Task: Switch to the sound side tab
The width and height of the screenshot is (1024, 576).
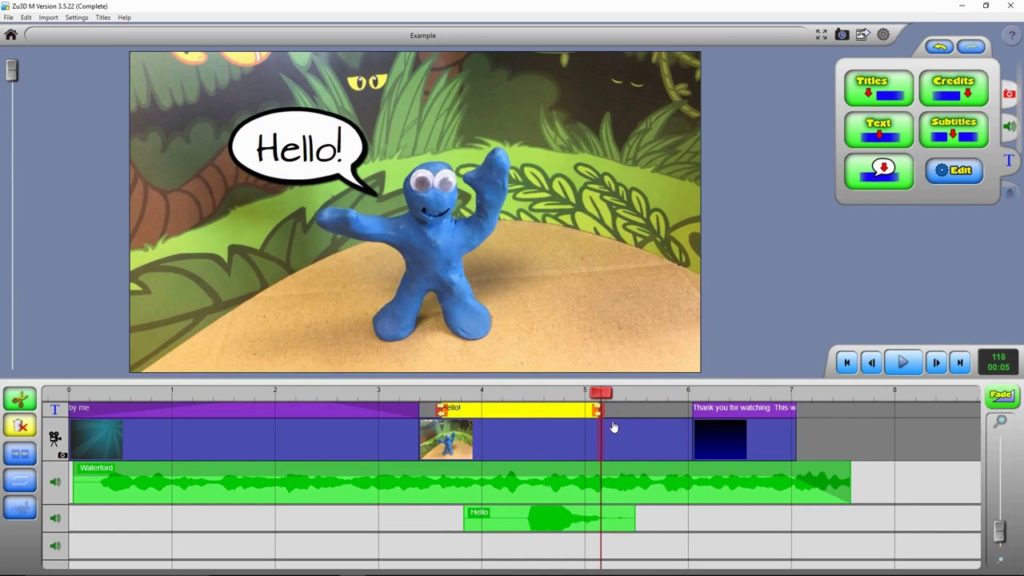Action: click(x=1010, y=127)
